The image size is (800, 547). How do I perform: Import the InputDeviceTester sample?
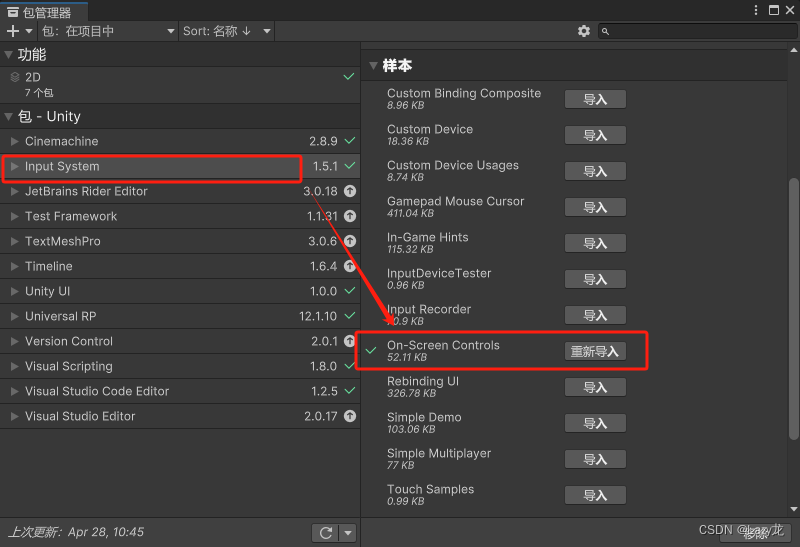point(595,279)
